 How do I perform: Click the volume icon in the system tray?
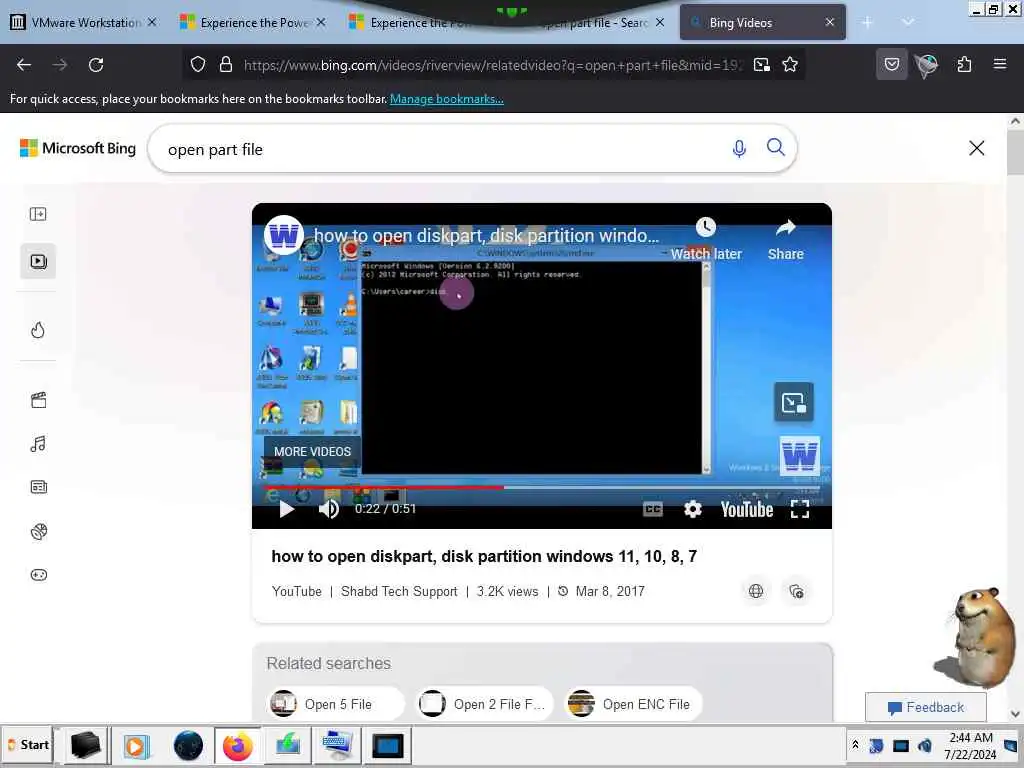(925, 745)
